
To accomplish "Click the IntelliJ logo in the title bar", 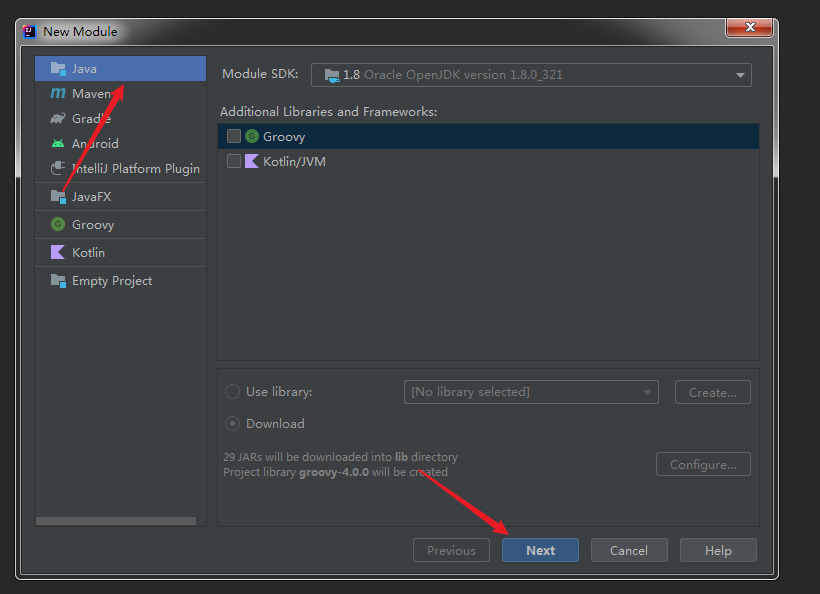I will click(30, 32).
